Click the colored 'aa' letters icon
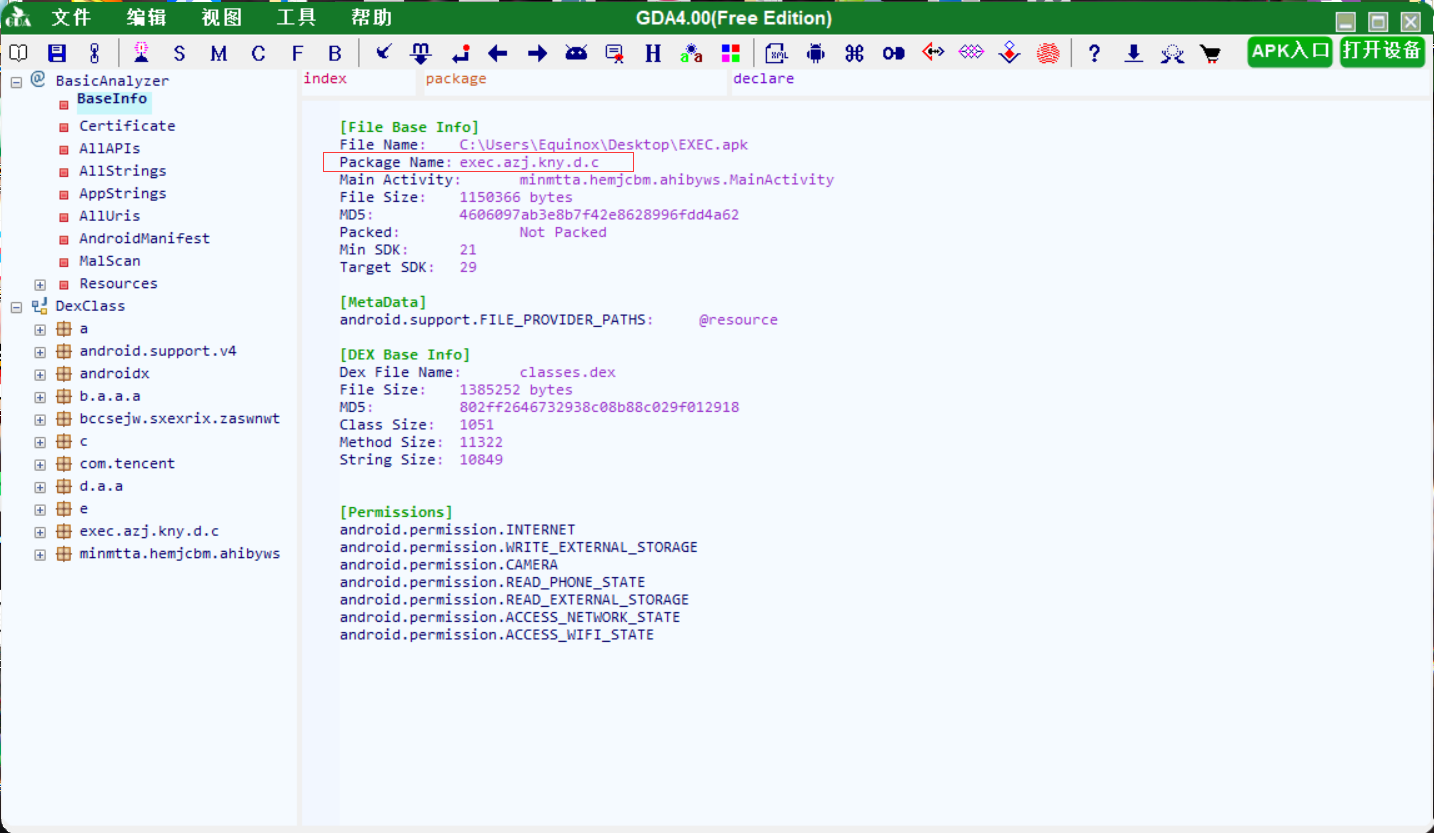Viewport: 1434px width, 833px height. [x=691, y=54]
